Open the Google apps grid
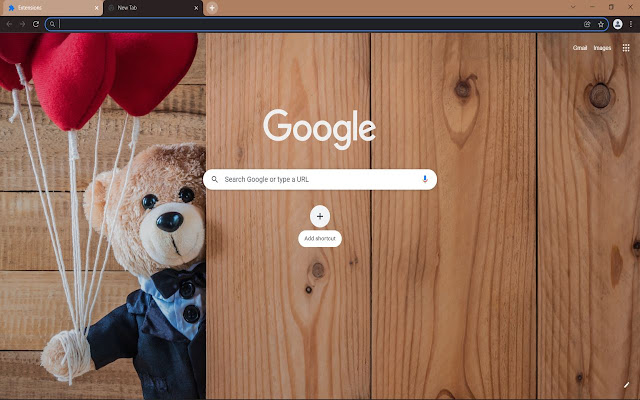The image size is (640, 400). click(626, 48)
